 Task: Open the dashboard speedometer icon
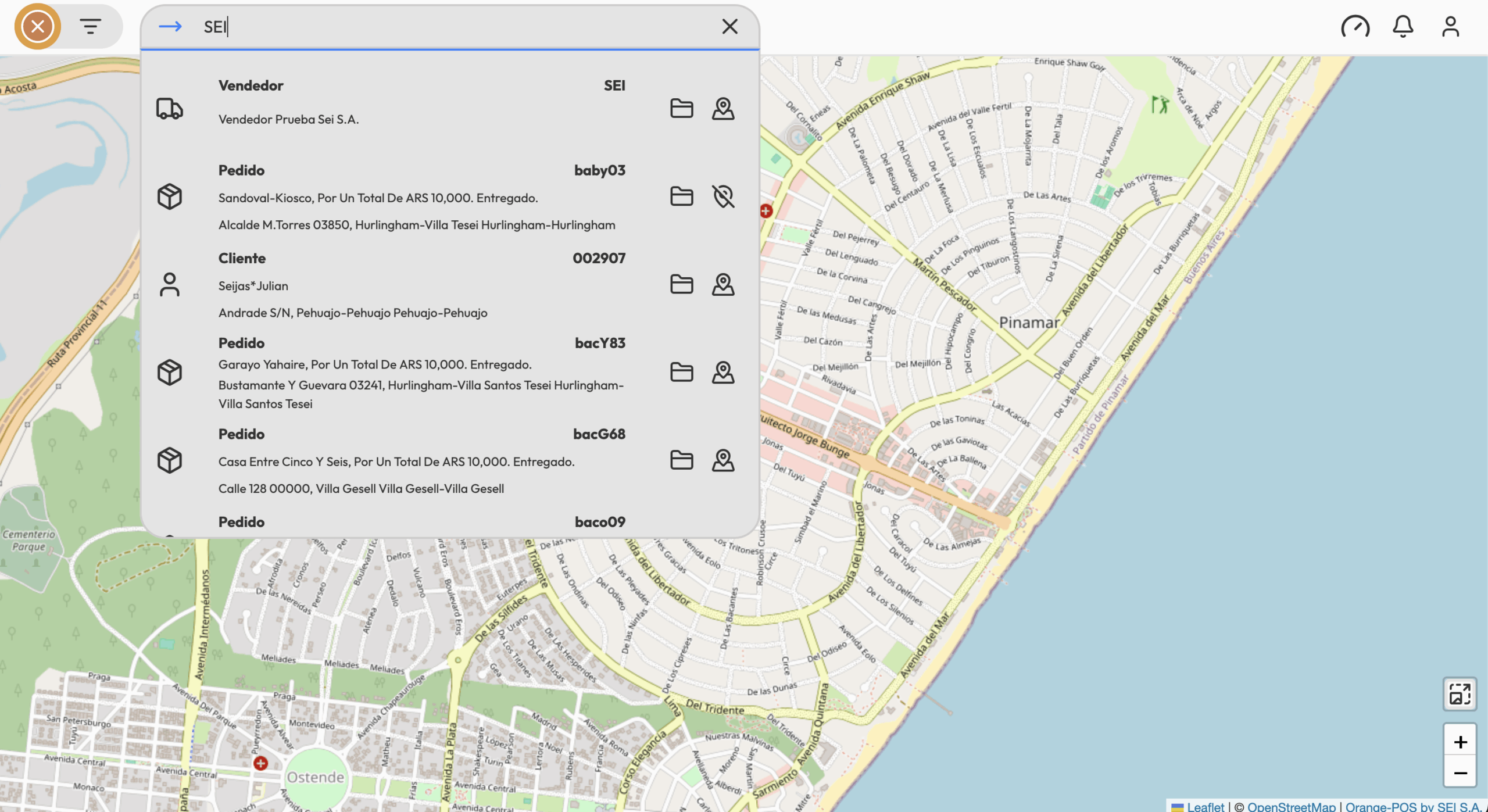(x=1355, y=26)
